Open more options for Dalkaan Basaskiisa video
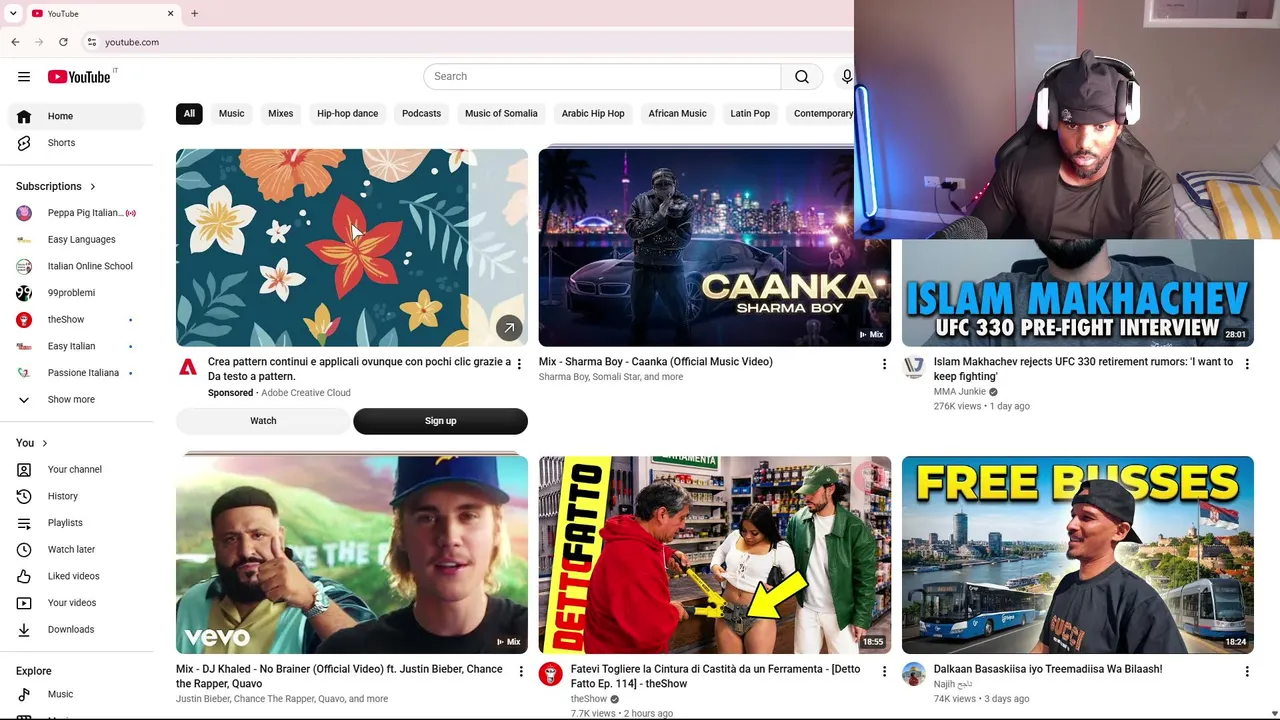This screenshot has width=1280, height=720. click(x=1246, y=671)
